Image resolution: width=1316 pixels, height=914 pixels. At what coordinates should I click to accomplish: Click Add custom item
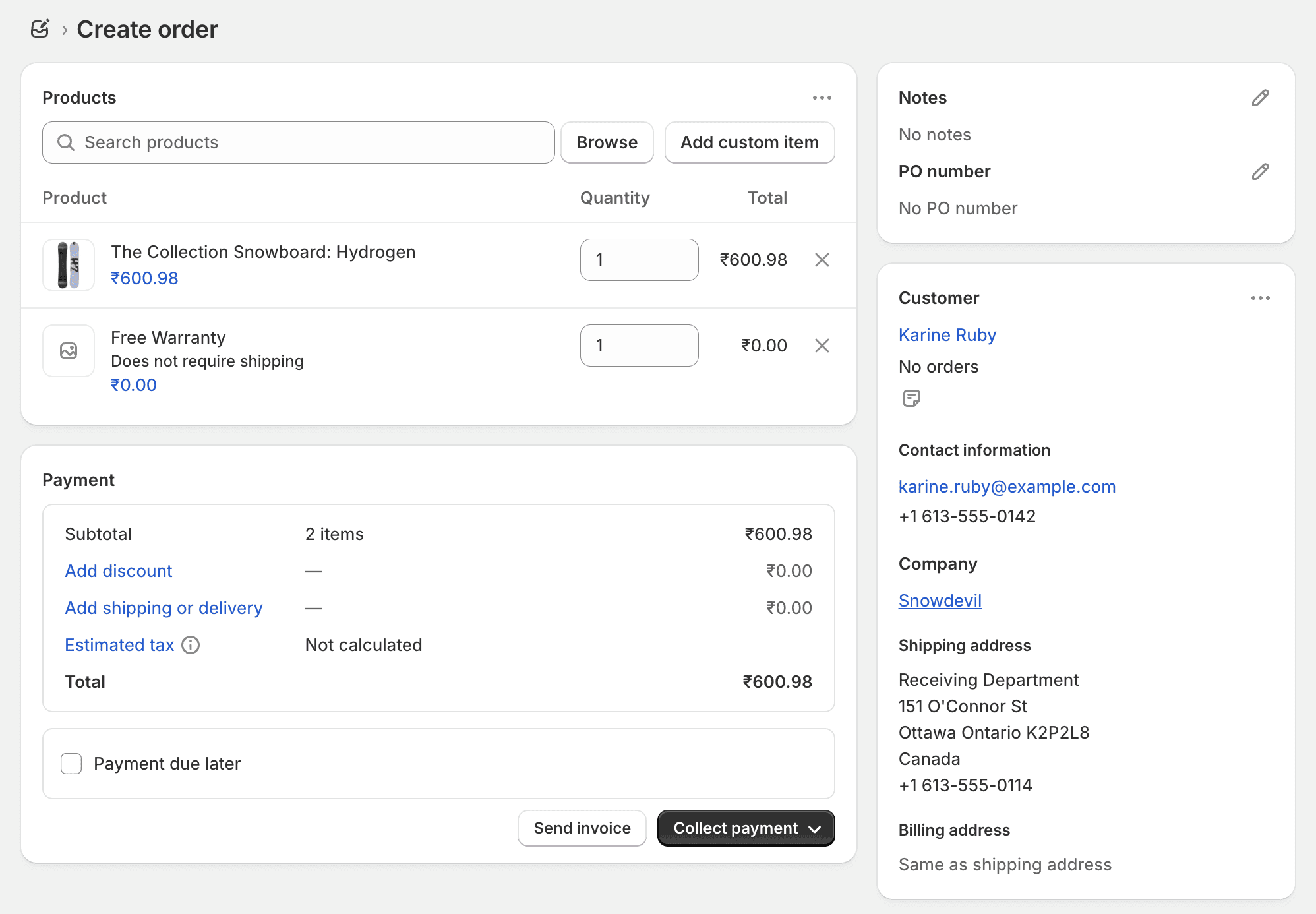point(750,142)
